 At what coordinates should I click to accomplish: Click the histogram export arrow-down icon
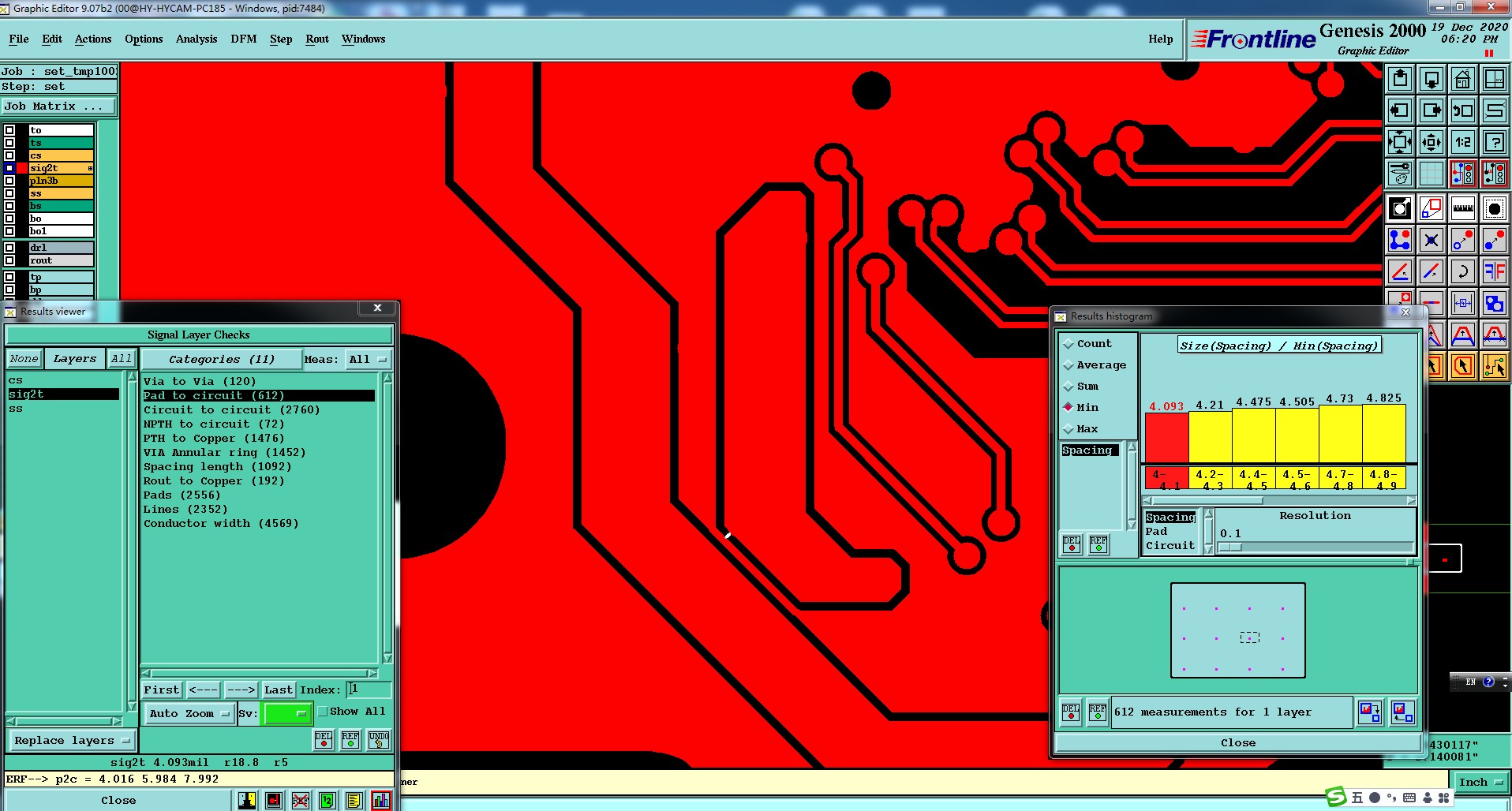pyautogui.click(x=1371, y=712)
